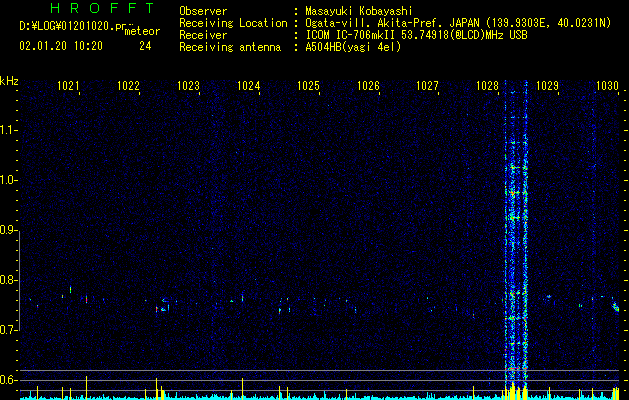This screenshot has width=629, height=400.
Task: Click the 1022 time axis marker
Action: 128,85
